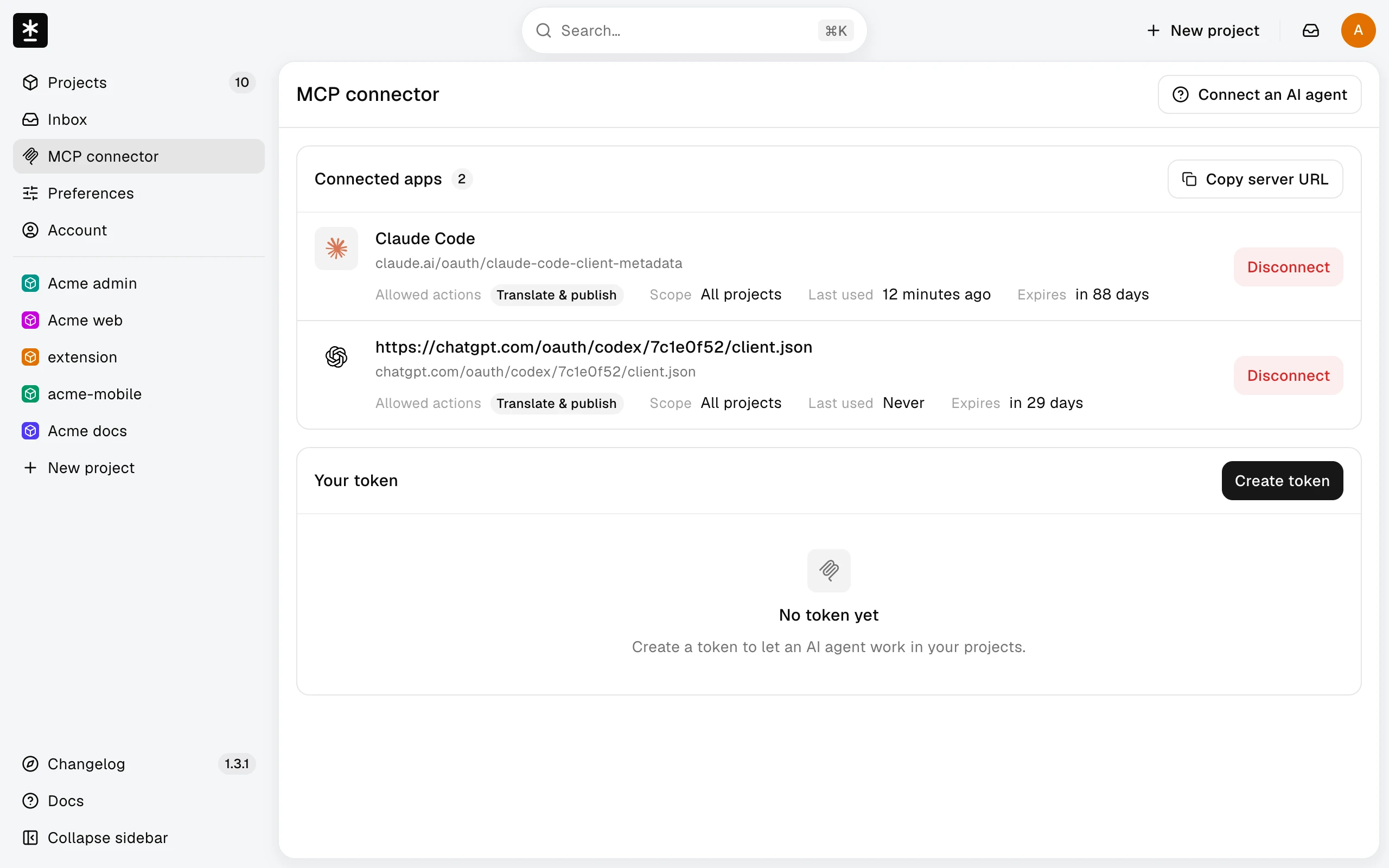The image size is (1389, 868).
Task: Click the claude.ai/oauth/claude-code-client-metadata text
Action: (528, 263)
